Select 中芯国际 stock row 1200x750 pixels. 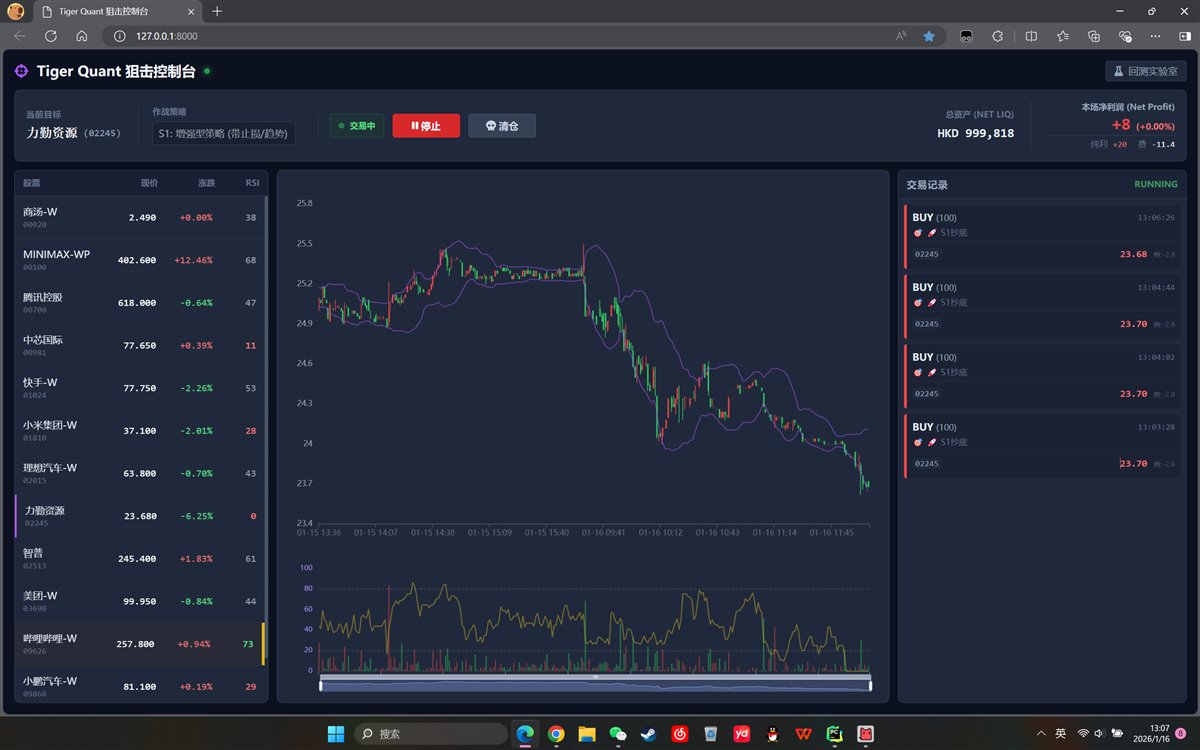[140, 345]
